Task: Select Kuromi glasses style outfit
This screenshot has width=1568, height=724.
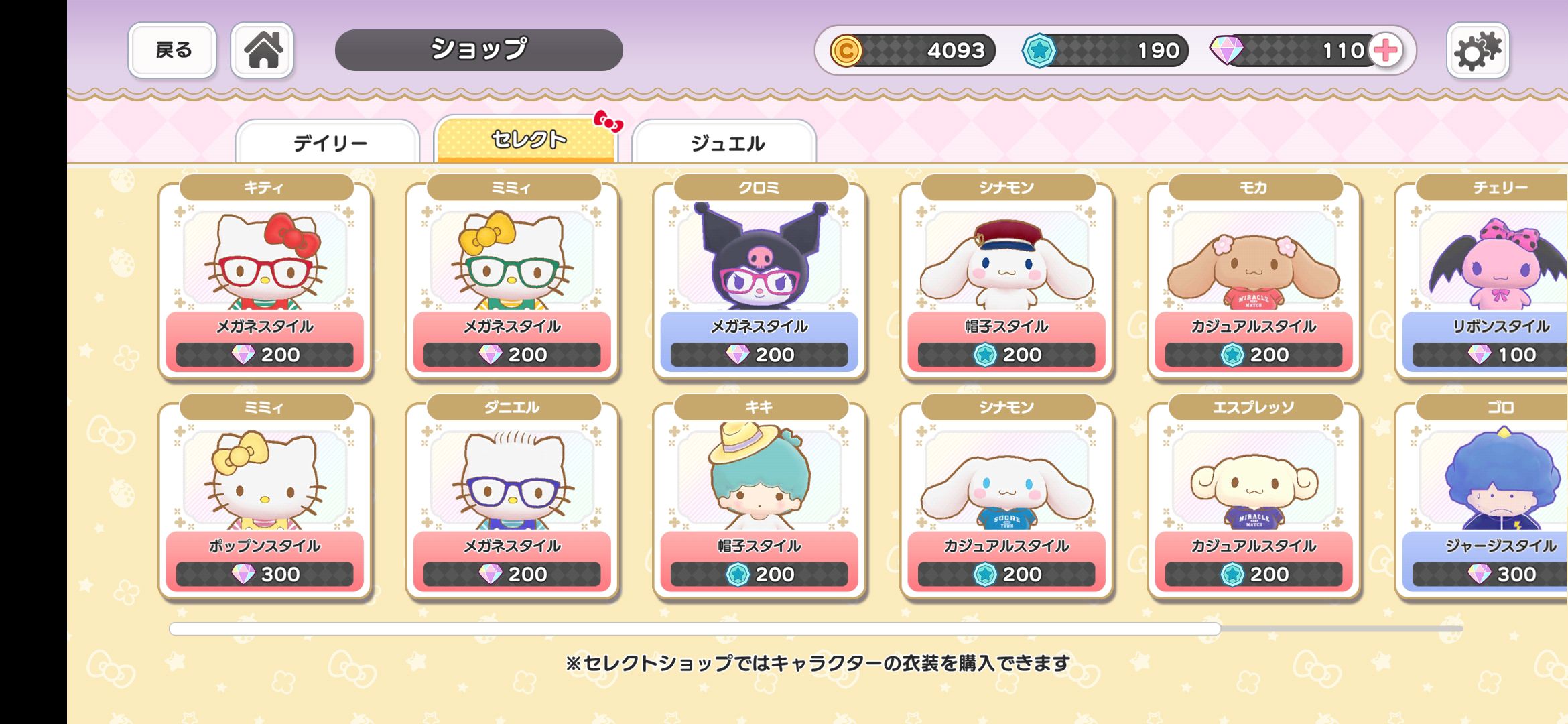Action: (x=759, y=278)
